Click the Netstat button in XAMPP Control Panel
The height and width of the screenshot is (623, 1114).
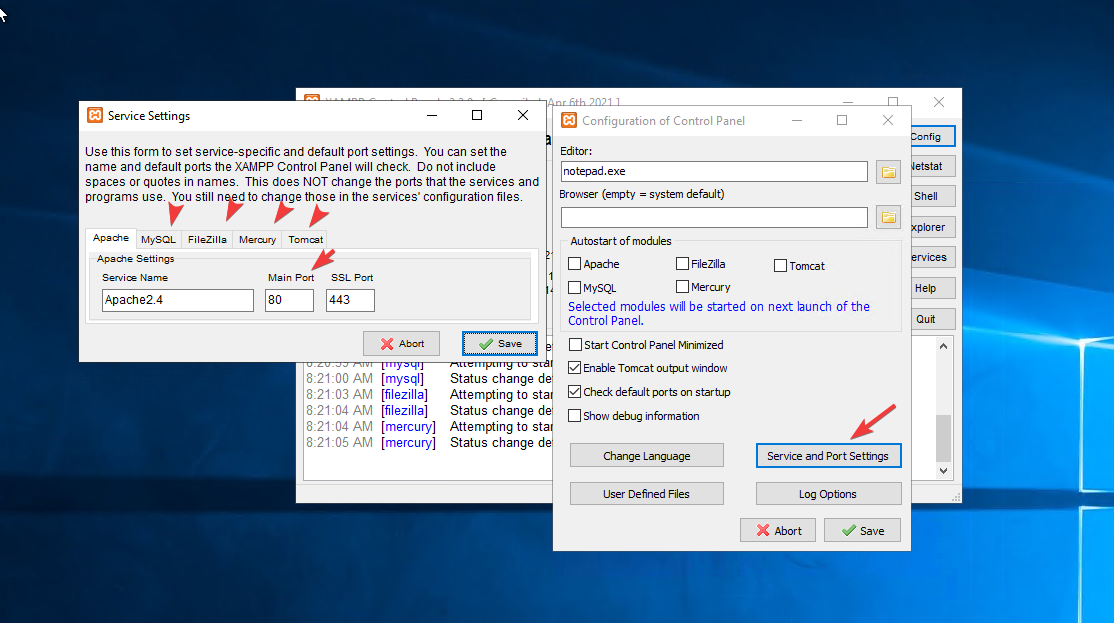pyautogui.click(x=933, y=166)
